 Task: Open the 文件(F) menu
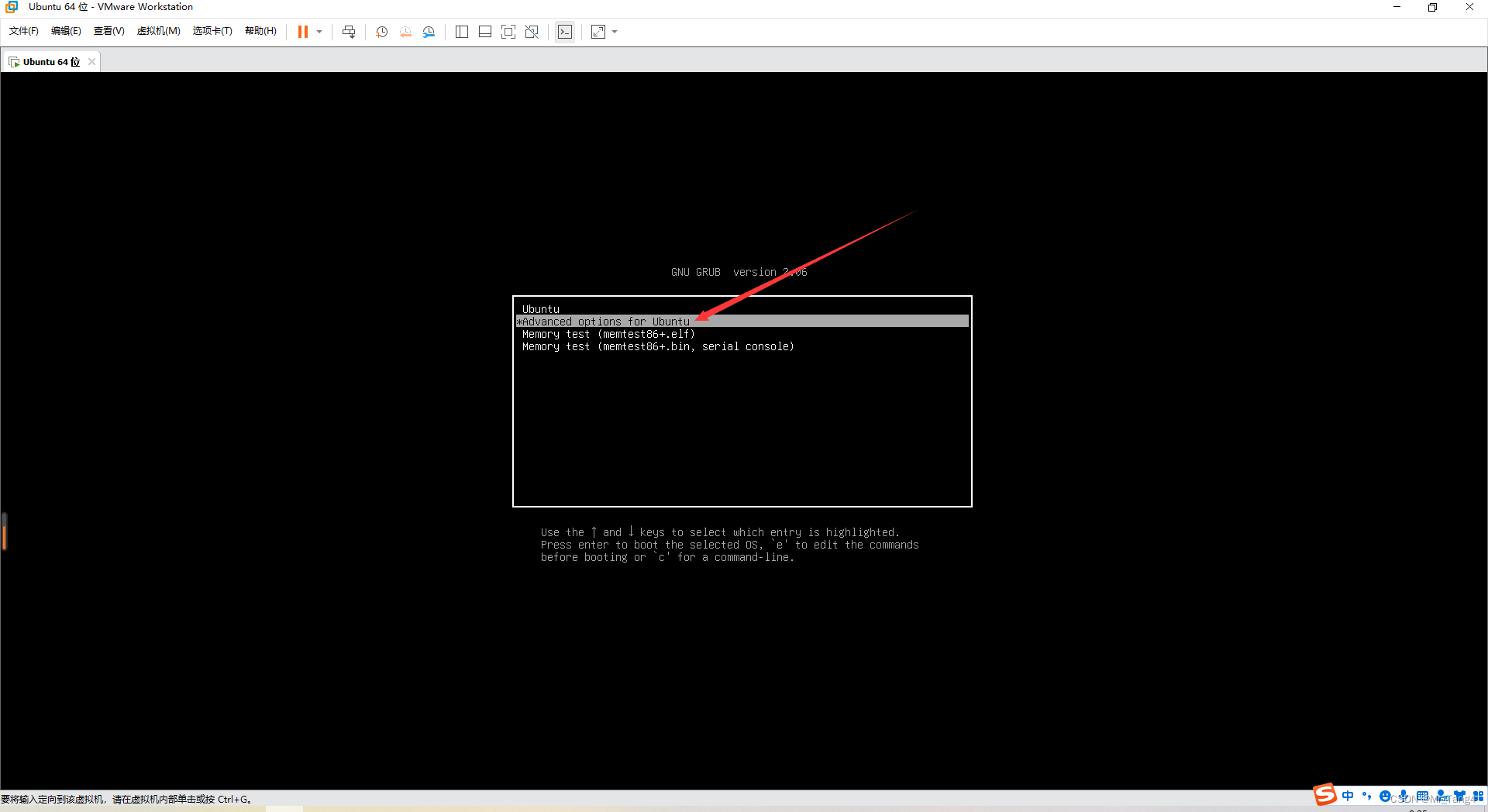click(x=24, y=31)
